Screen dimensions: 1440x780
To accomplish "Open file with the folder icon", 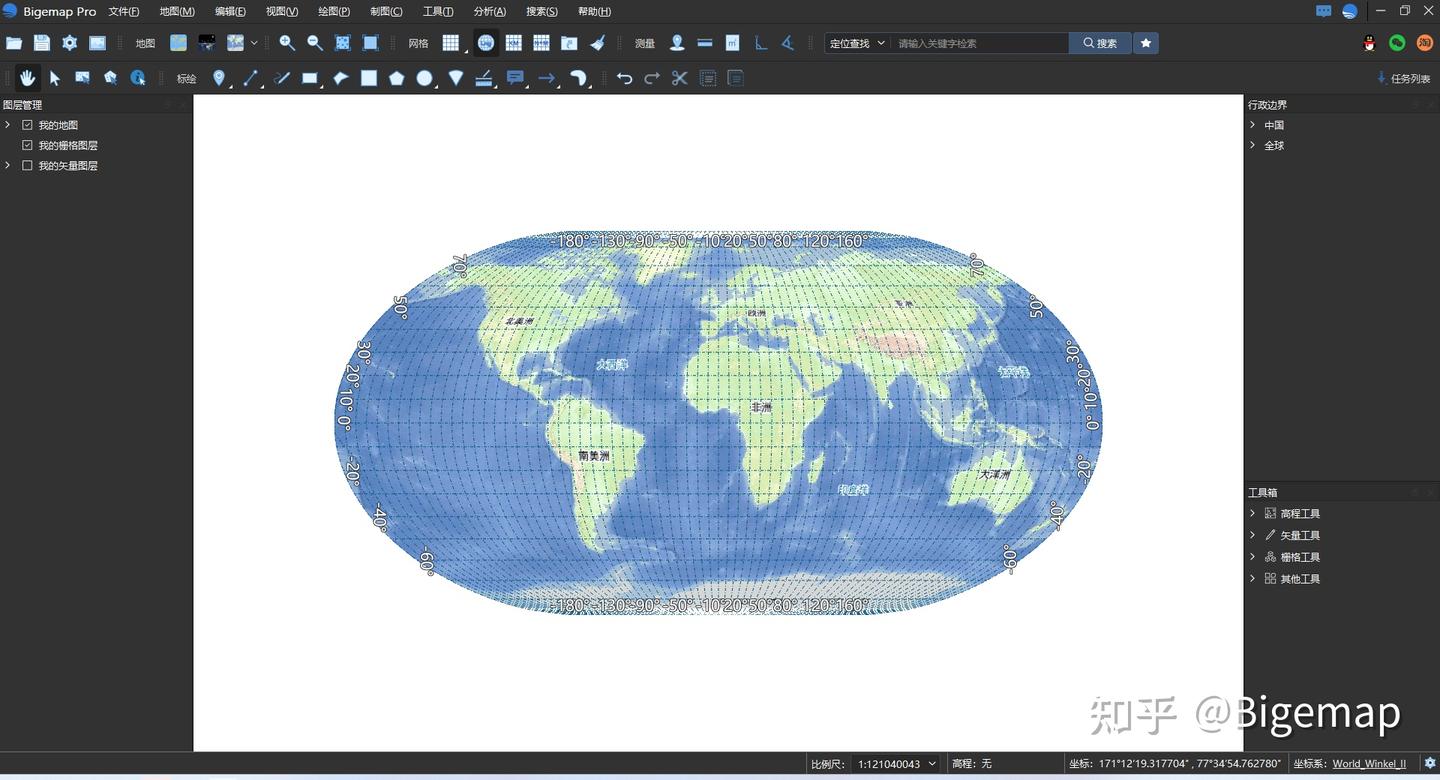I will tap(14, 43).
